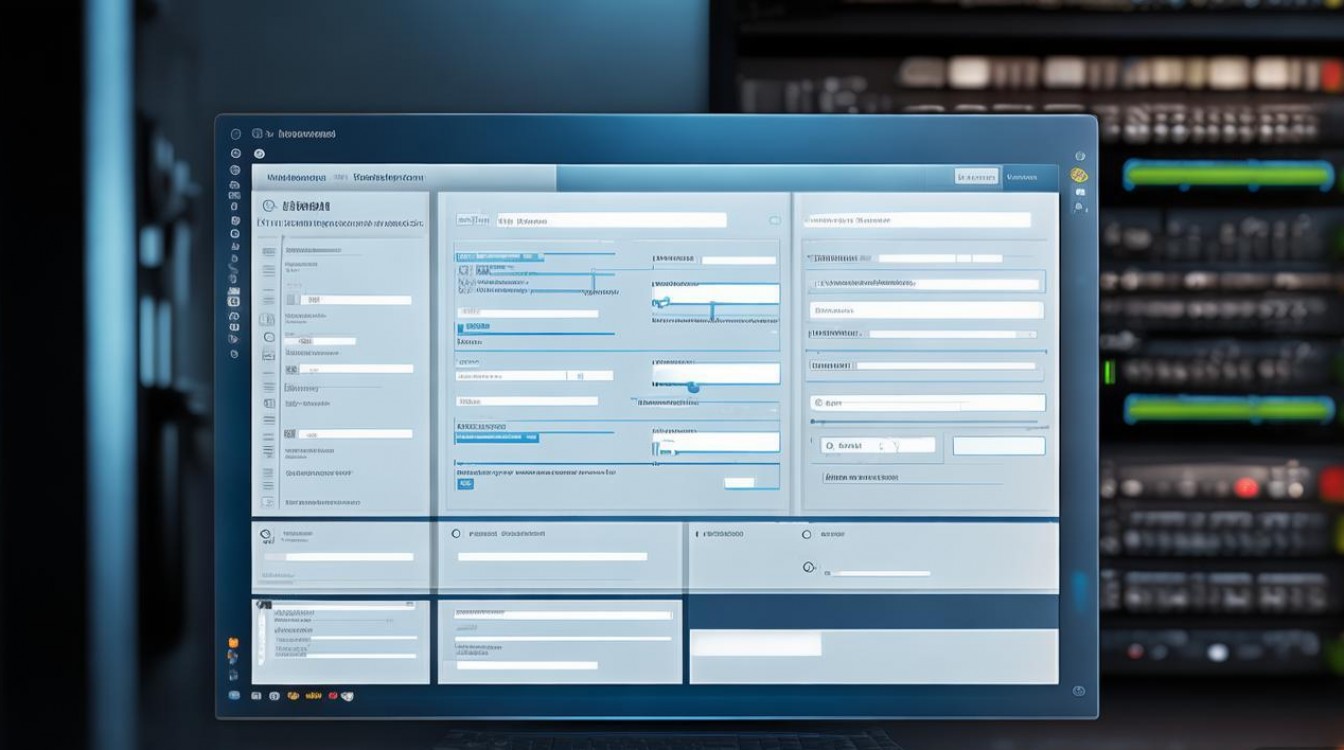Screen dimensions: 1344x750
Task: Click the topmost circle icon in left sidebar
Action: 236,134
